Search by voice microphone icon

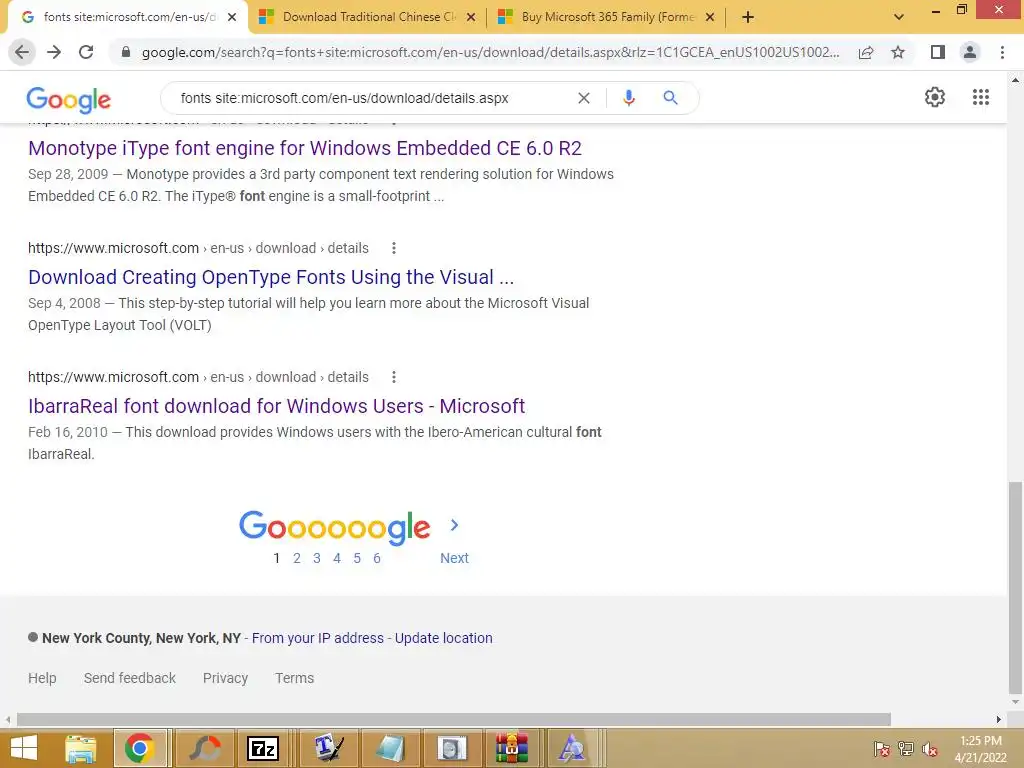628,98
